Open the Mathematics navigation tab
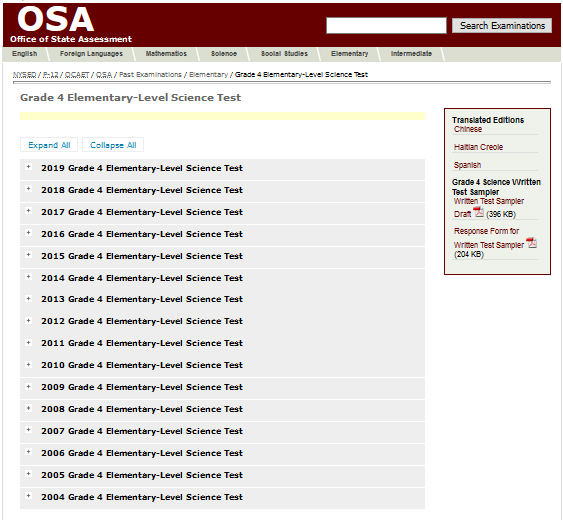Screen dimensions: 563x520 pos(166,54)
